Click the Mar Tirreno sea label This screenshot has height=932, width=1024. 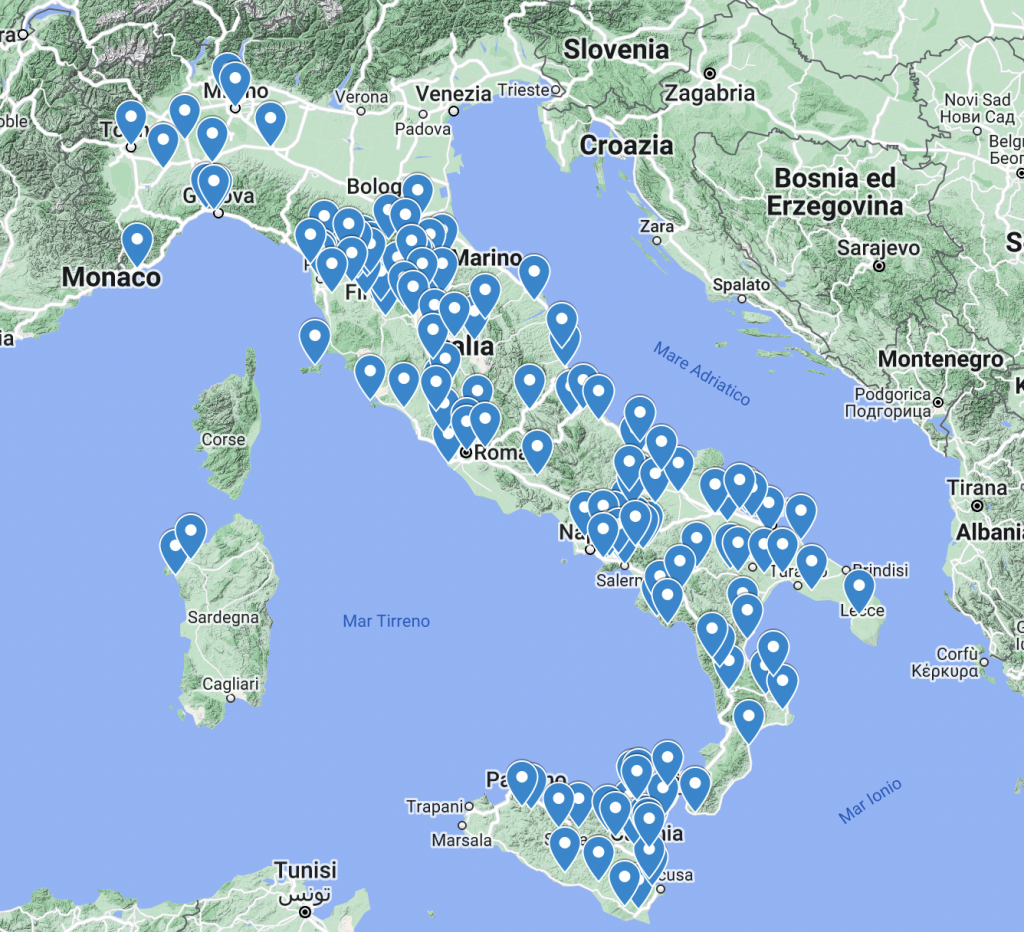(386, 621)
